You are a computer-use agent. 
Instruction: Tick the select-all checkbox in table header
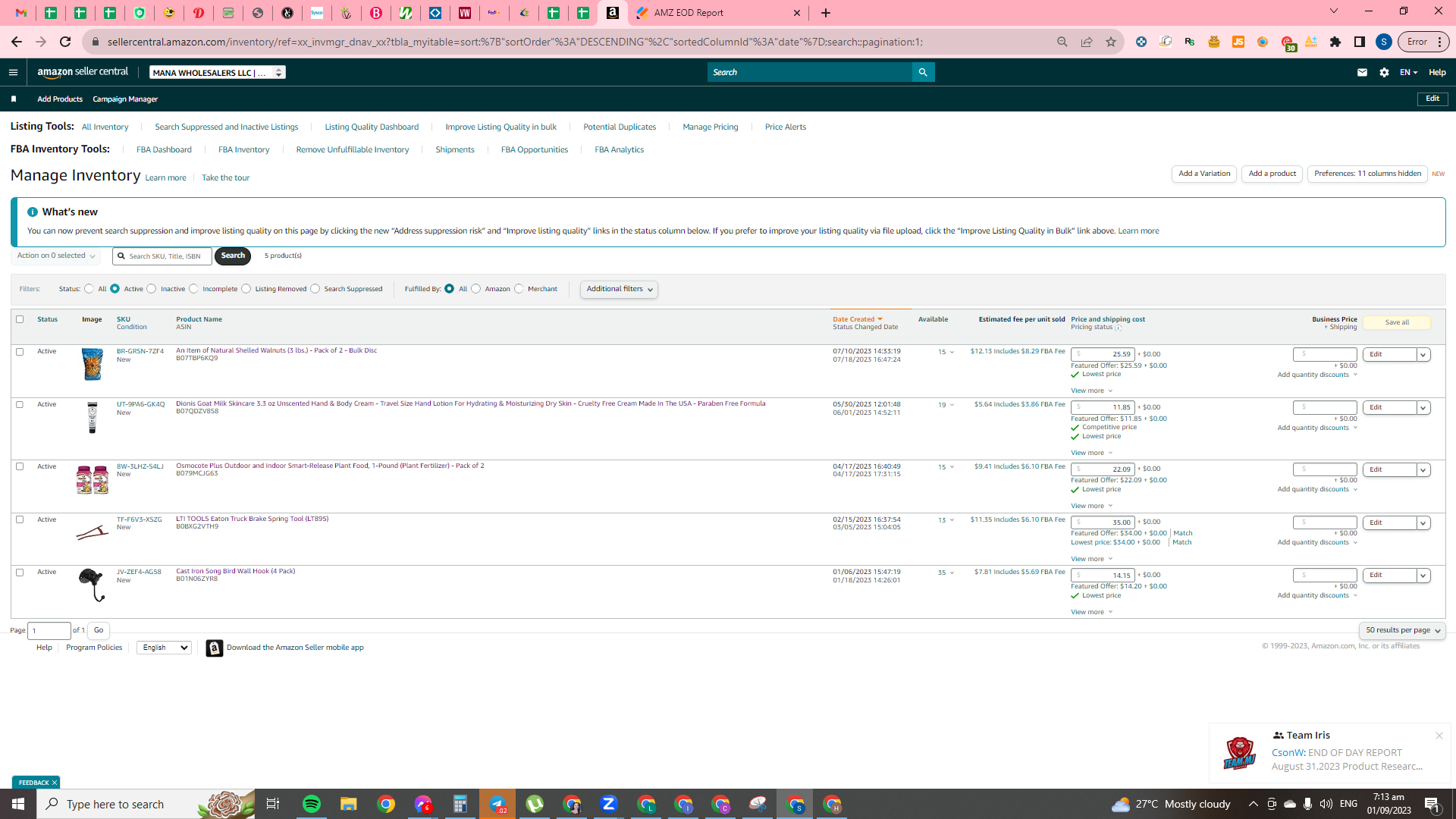(20, 319)
